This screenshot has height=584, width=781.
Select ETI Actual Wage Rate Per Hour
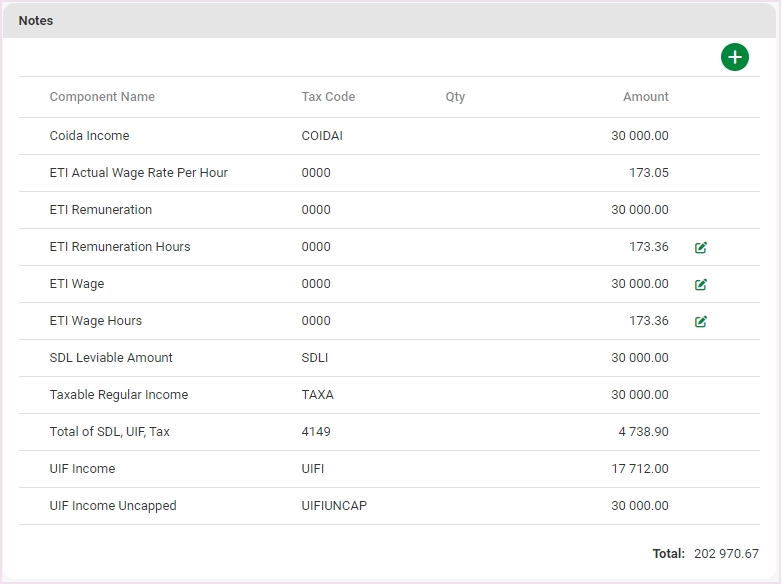[x=138, y=173]
